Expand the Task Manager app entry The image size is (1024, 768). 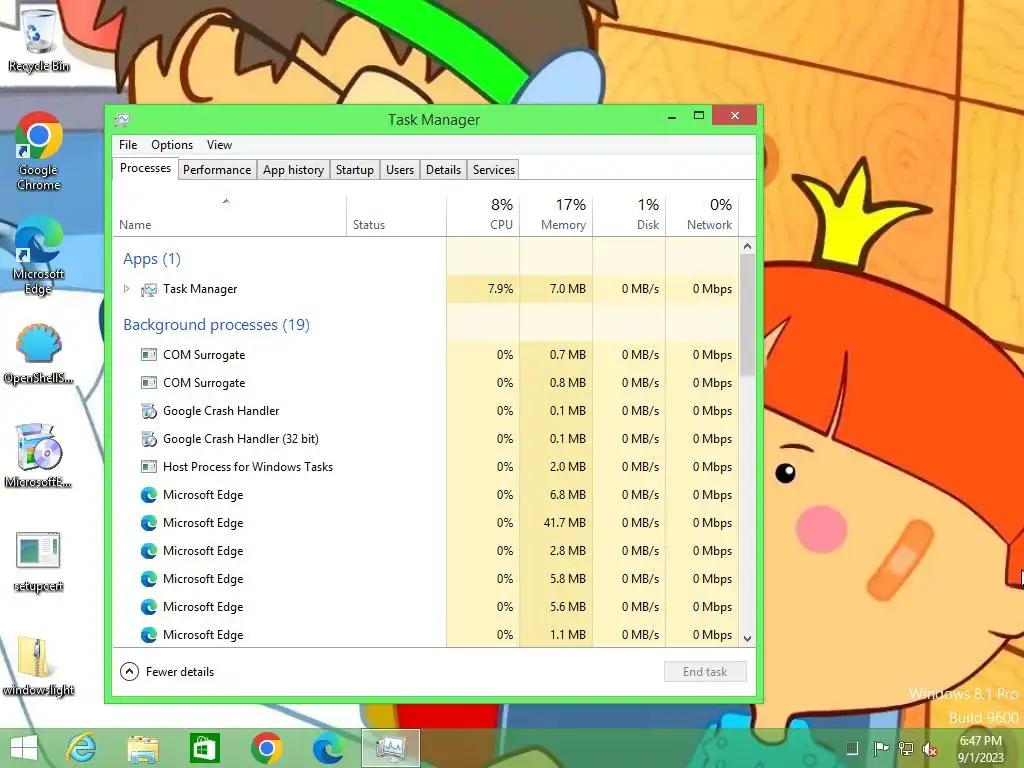coord(127,289)
